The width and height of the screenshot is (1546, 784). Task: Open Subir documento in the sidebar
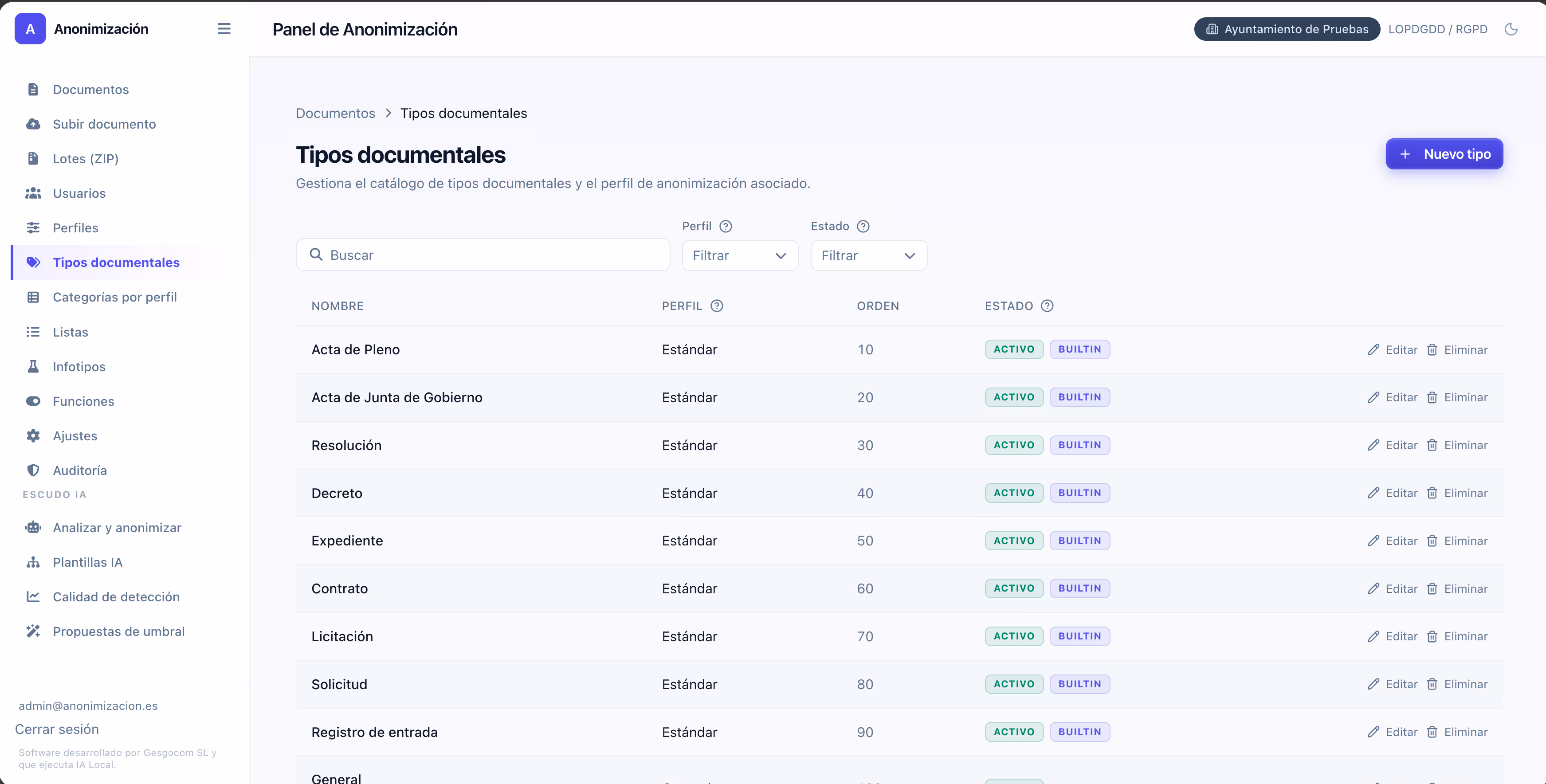click(104, 124)
